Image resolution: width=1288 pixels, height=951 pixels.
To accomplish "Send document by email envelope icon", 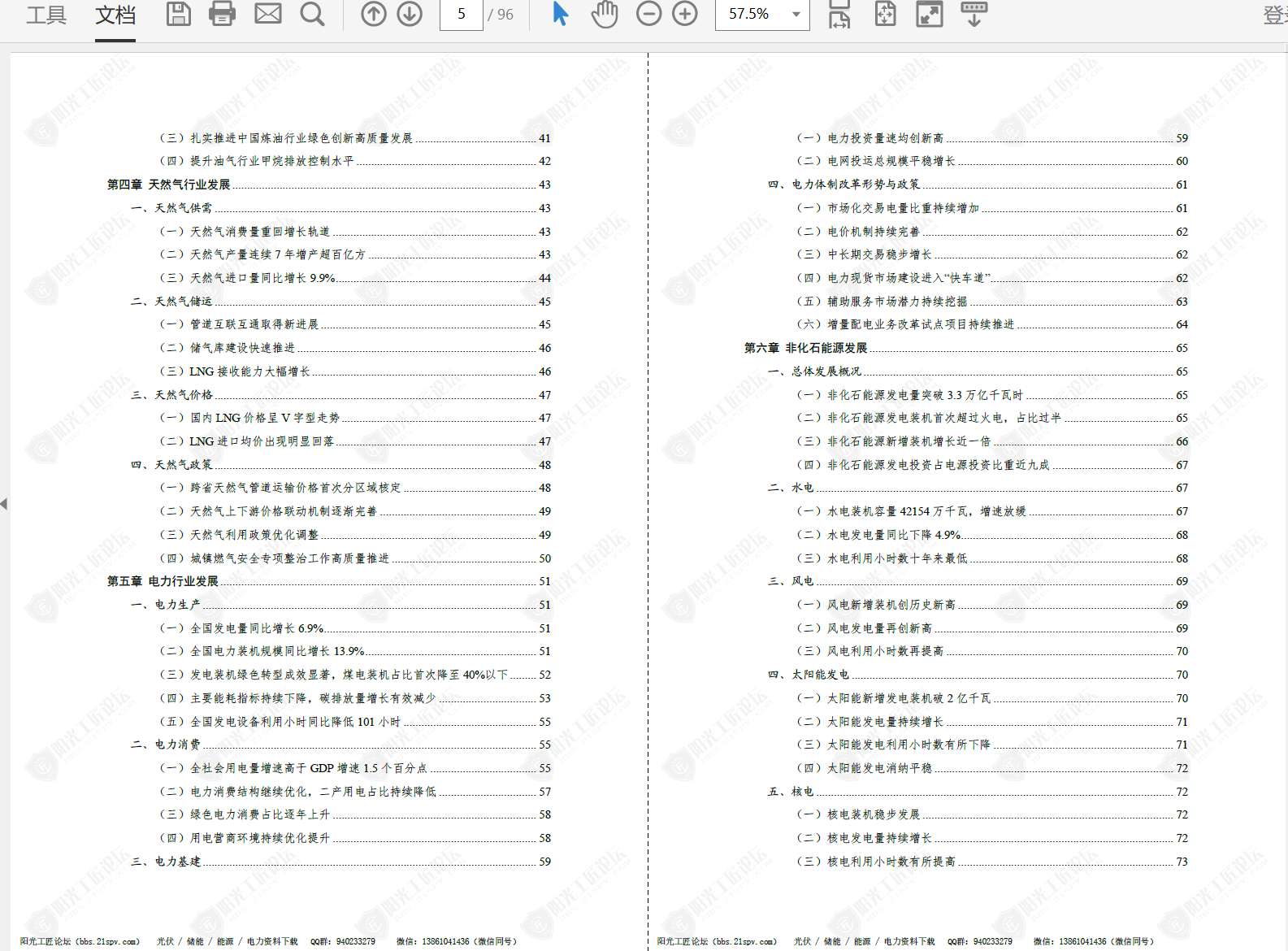I will click(268, 14).
